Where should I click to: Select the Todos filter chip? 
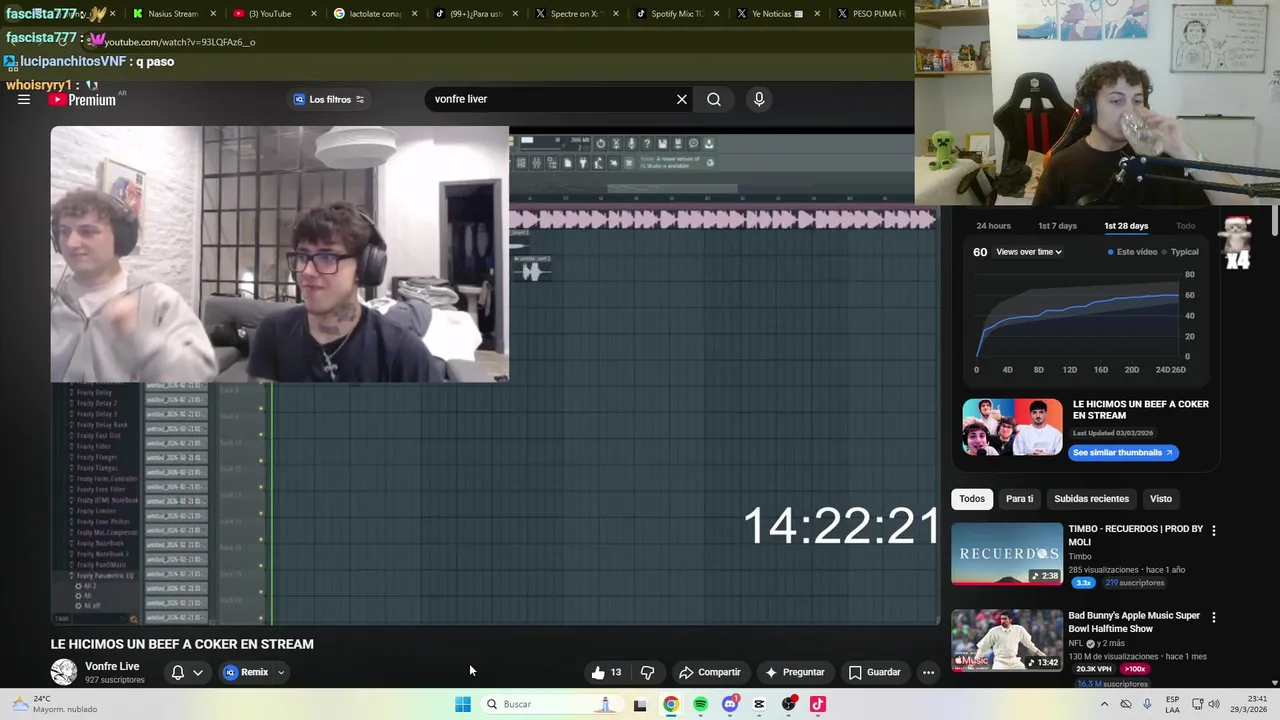point(972,499)
